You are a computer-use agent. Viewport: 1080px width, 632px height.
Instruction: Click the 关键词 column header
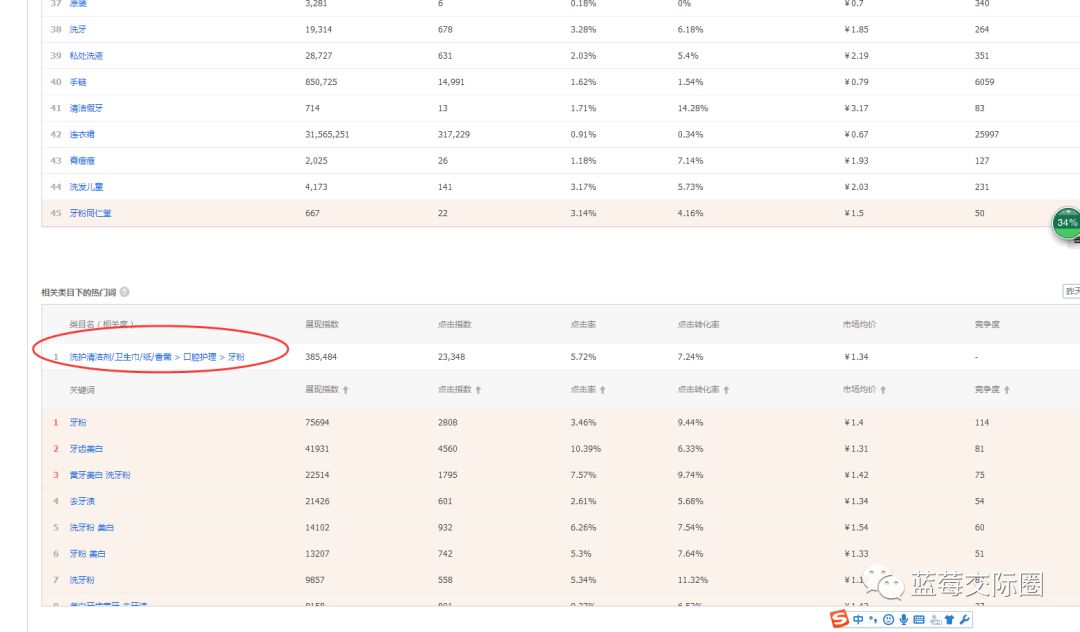click(x=82, y=390)
